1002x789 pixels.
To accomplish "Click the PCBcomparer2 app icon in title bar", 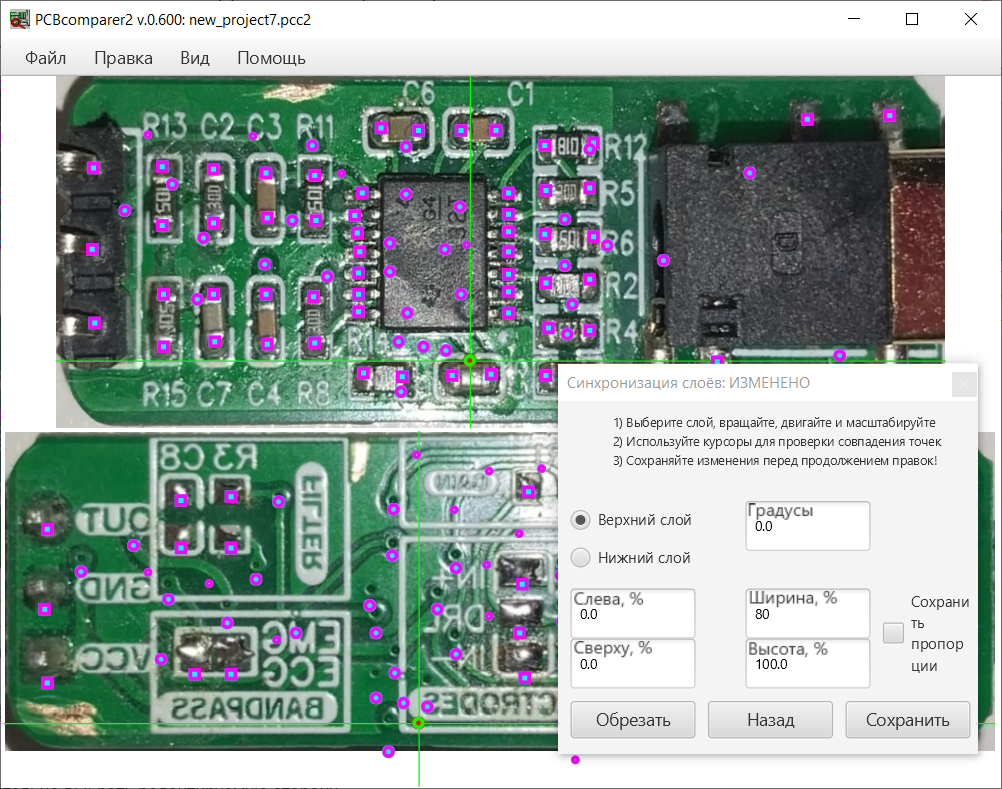I will coord(19,19).
